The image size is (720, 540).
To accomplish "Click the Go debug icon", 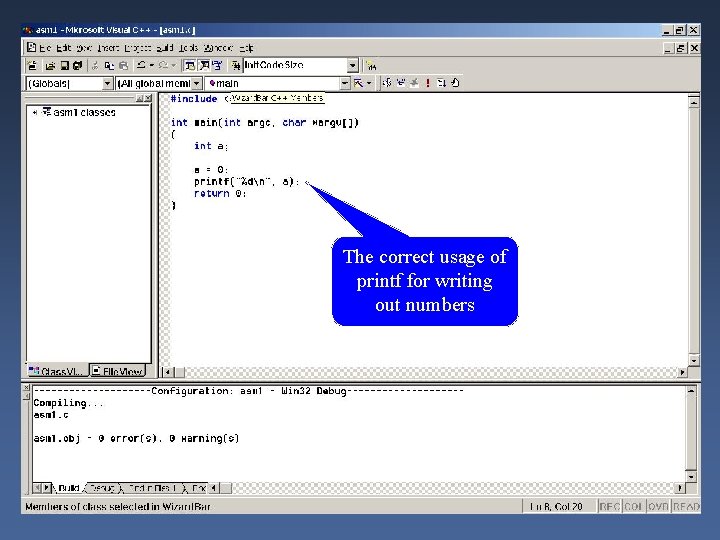I will coord(441,83).
